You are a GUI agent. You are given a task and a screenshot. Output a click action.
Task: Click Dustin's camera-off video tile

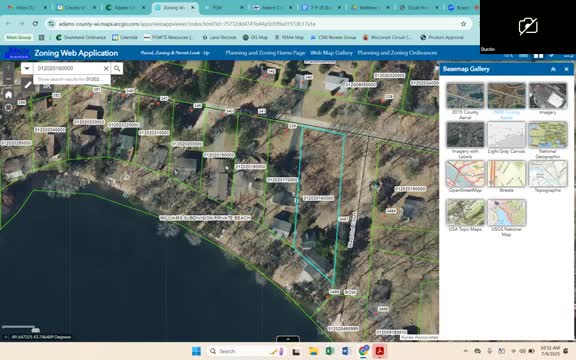point(528,26)
